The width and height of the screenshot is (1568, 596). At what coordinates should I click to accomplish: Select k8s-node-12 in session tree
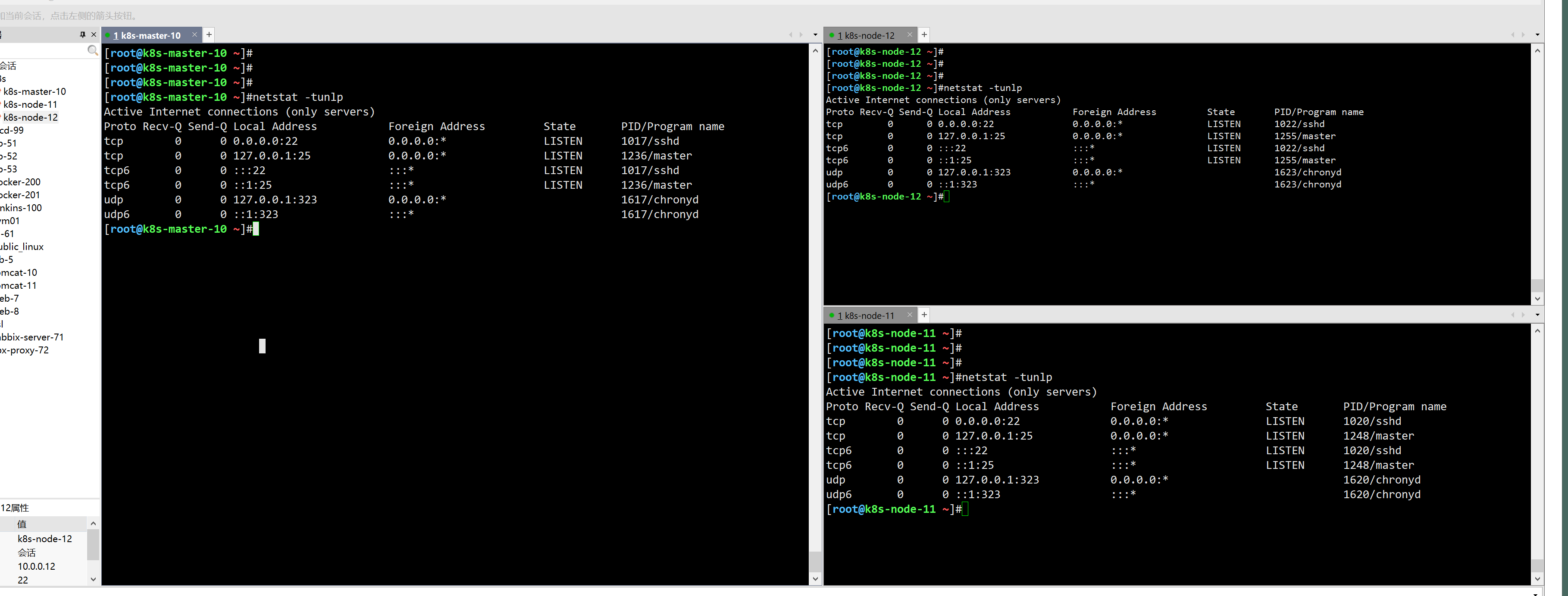pos(31,117)
